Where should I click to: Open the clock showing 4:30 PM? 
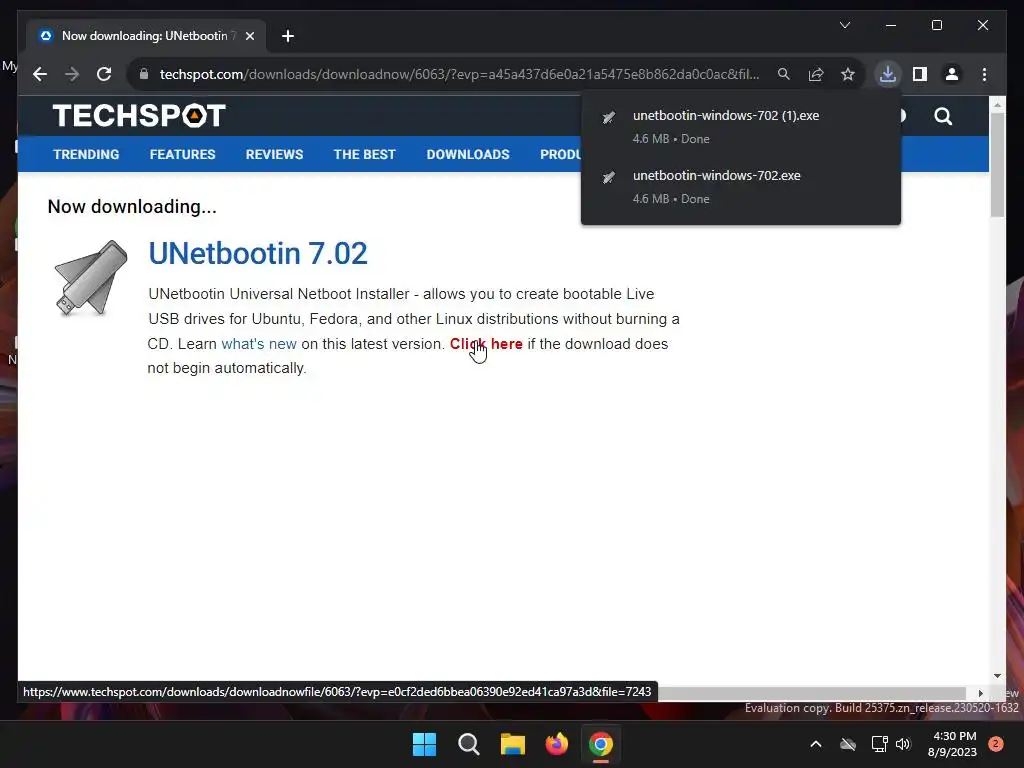pyautogui.click(x=952, y=744)
